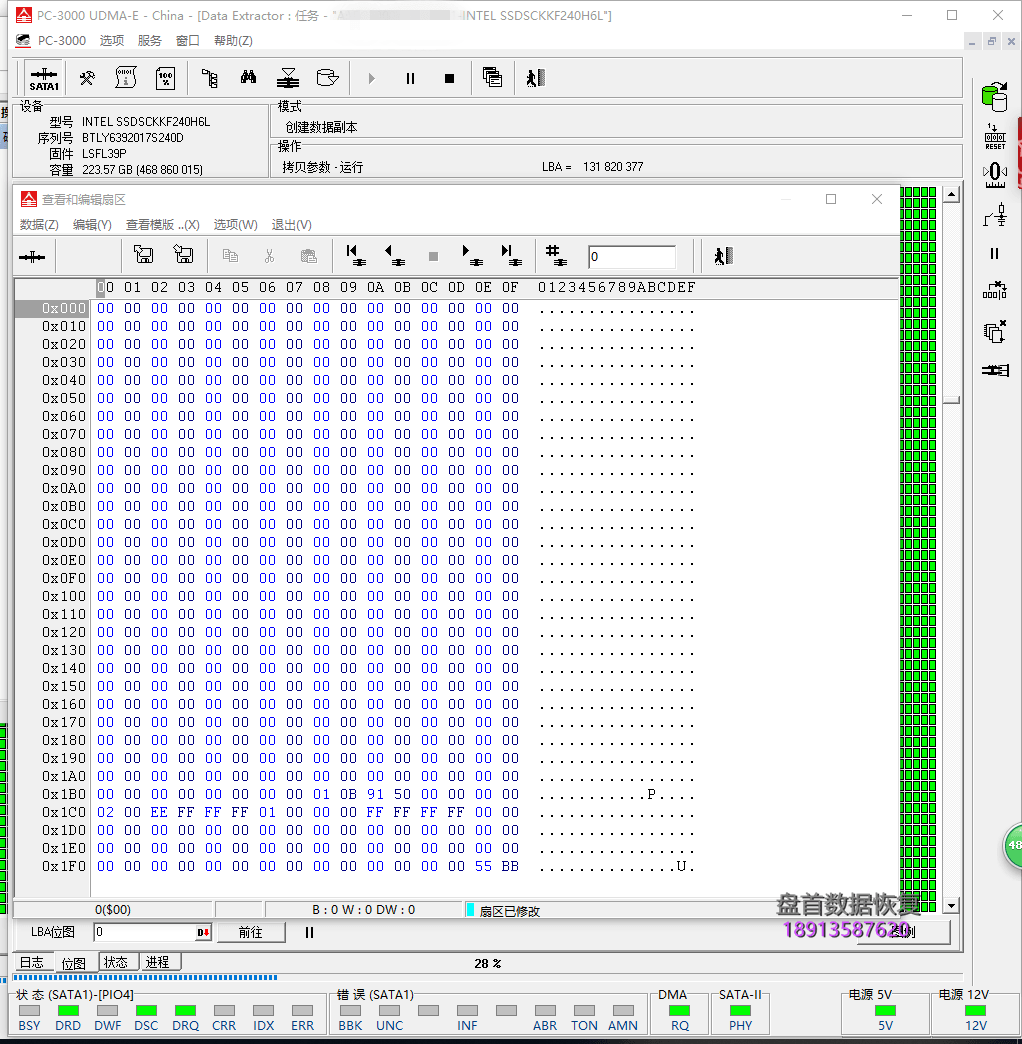
Task: Click the pause icon on right sidebar
Action: [995, 254]
